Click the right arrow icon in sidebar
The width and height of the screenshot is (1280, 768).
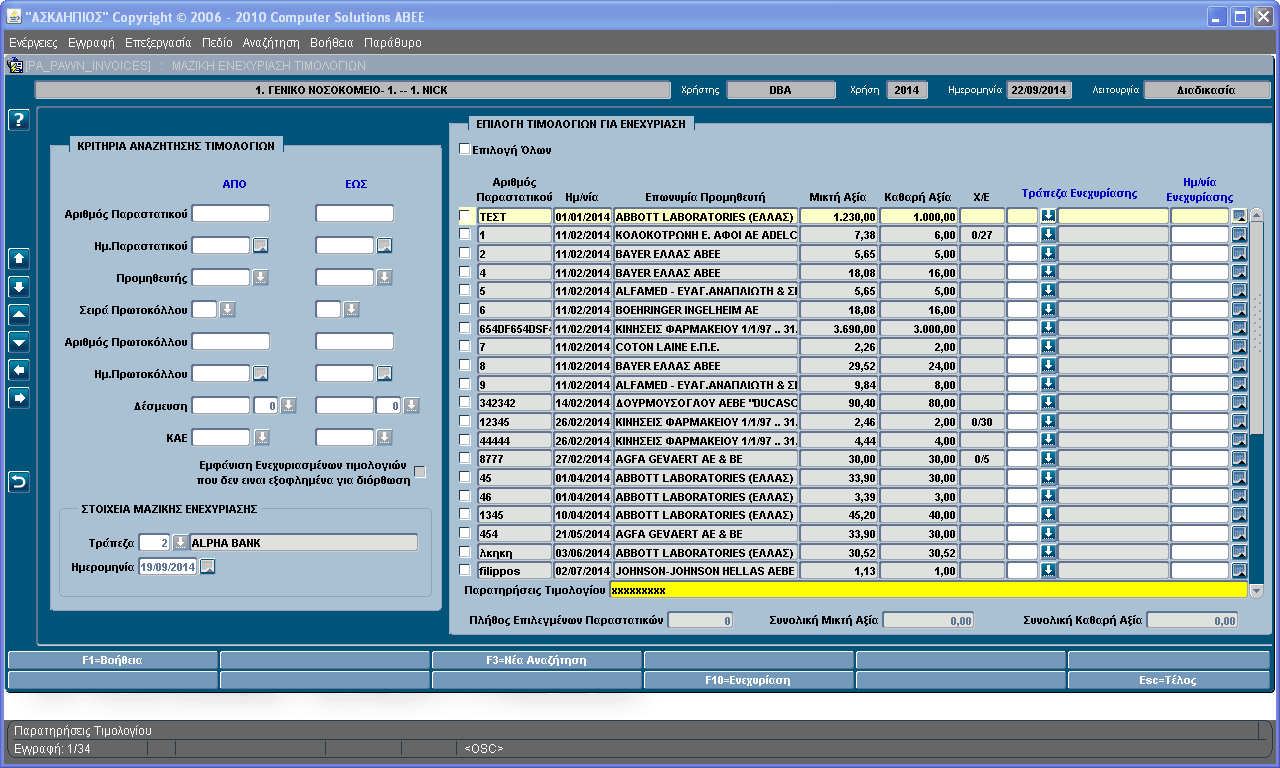pyautogui.click(x=19, y=398)
